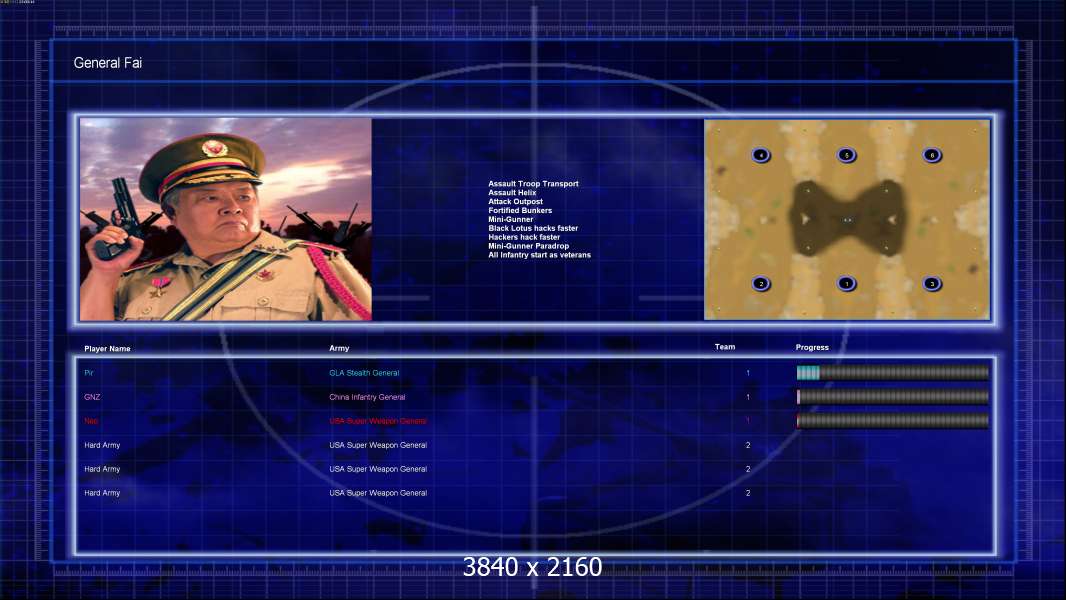The height and width of the screenshot is (600, 1066).
Task: Click 'China Infantry General' army entry
Action: [x=367, y=397]
